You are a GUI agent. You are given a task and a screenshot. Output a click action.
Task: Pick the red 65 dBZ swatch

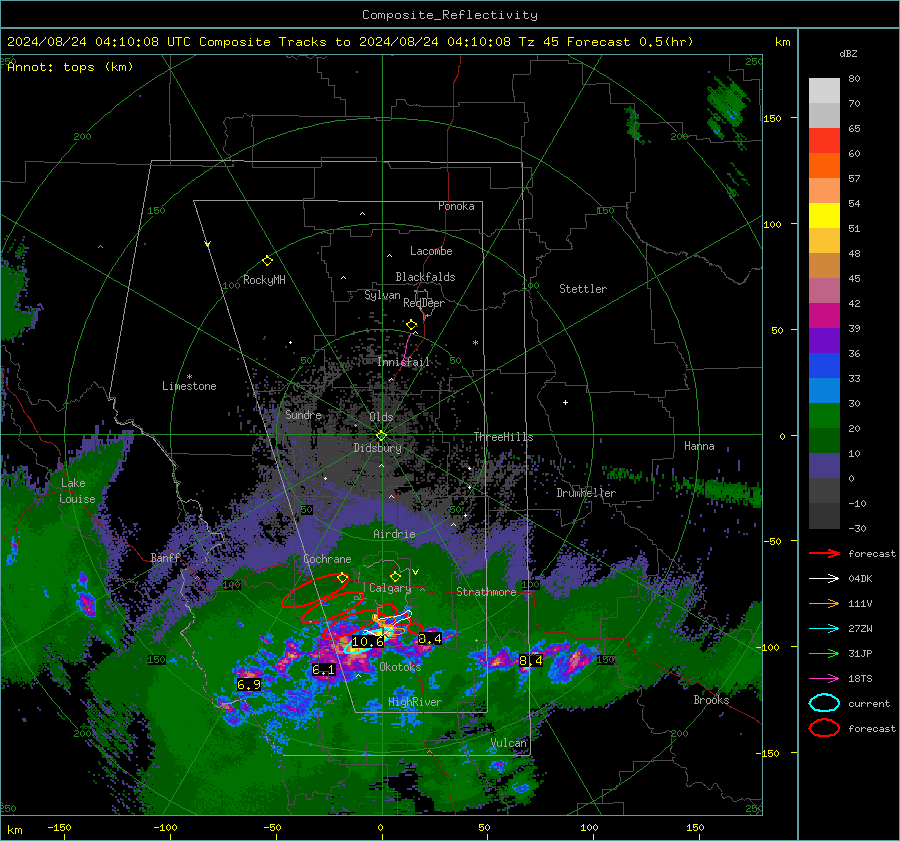pyautogui.click(x=824, y=141)
